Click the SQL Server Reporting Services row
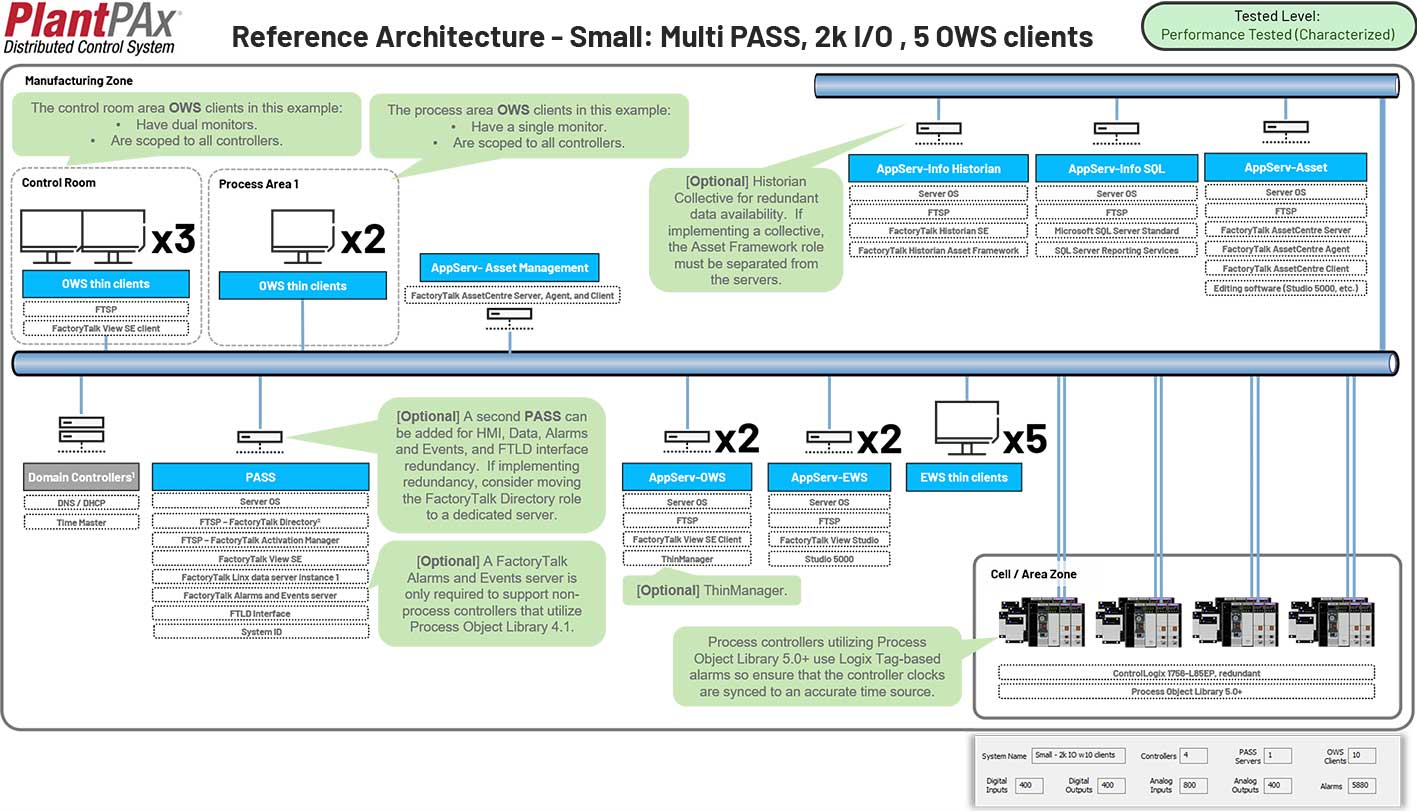The height and width of the screenshot is (811, 1417). pyautogui.click(x=1116, y=250)
